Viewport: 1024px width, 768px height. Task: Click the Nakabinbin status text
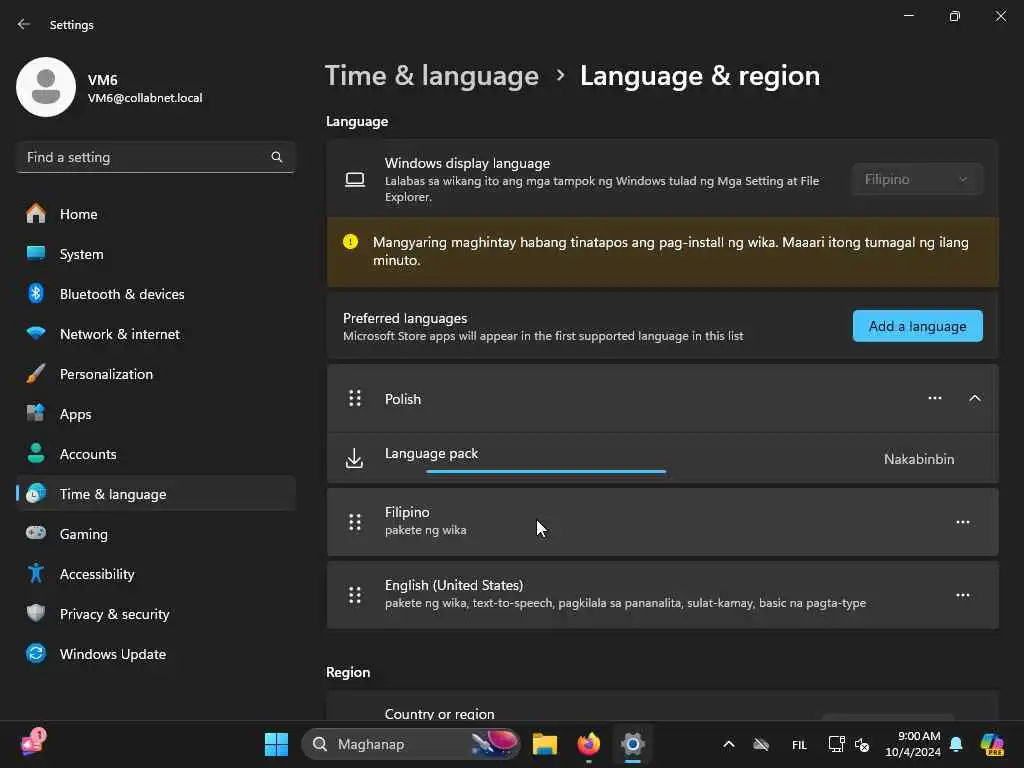point(919,458)
